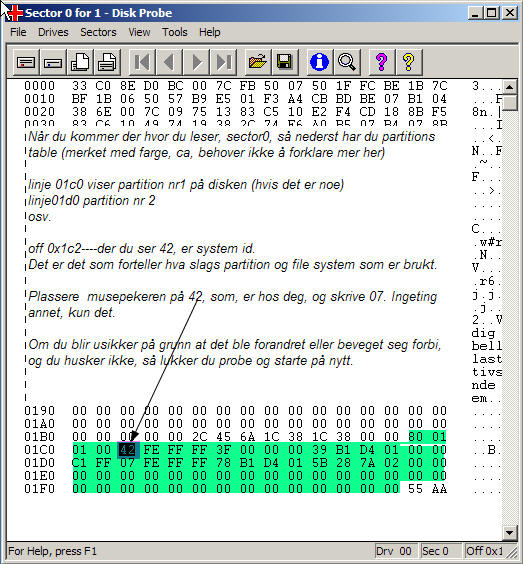Viewport: 523px width, 564px height.
Task: Click the floppy disk save icon
Action: click(x=285, y=62)
